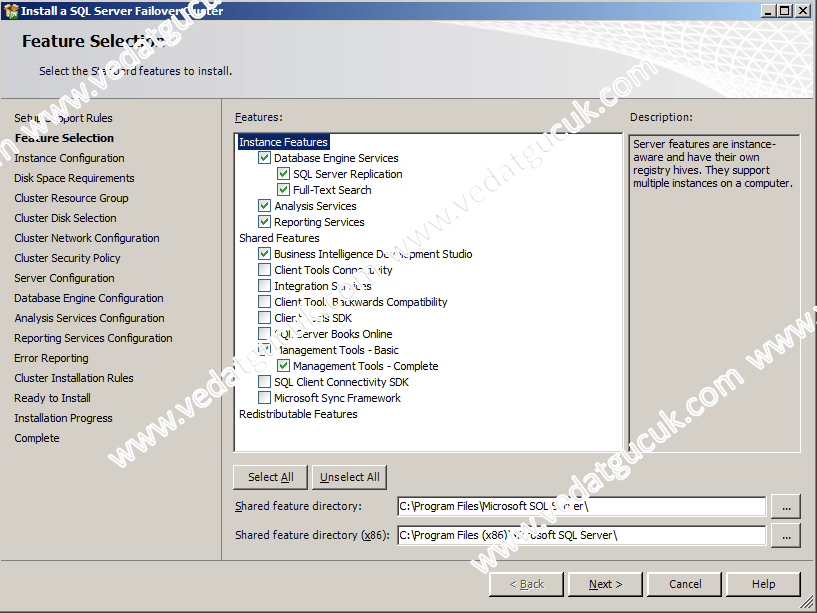This screenshot has height=613, width=817.
Task: Click the Cluster Disk Selection step
Action: 65,218
